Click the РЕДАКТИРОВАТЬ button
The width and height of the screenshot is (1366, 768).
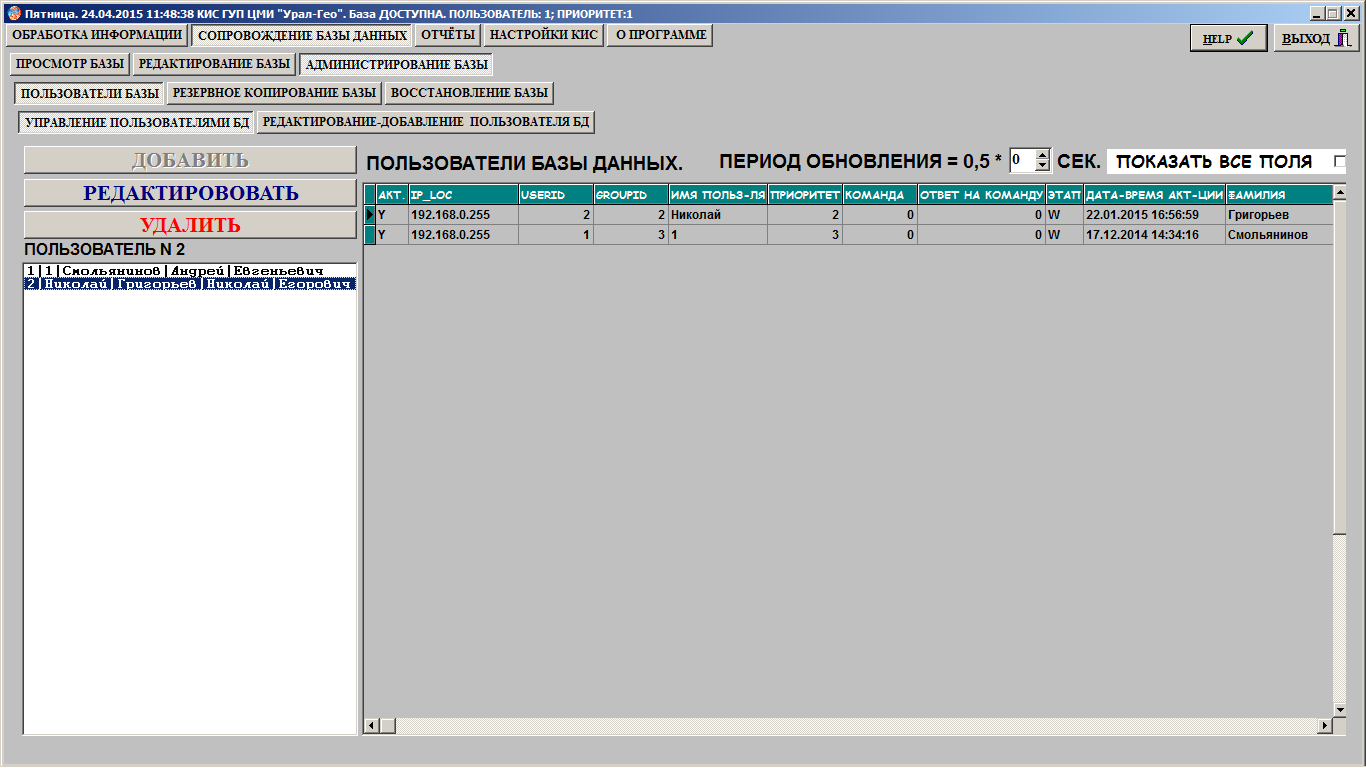click(190, 193)
